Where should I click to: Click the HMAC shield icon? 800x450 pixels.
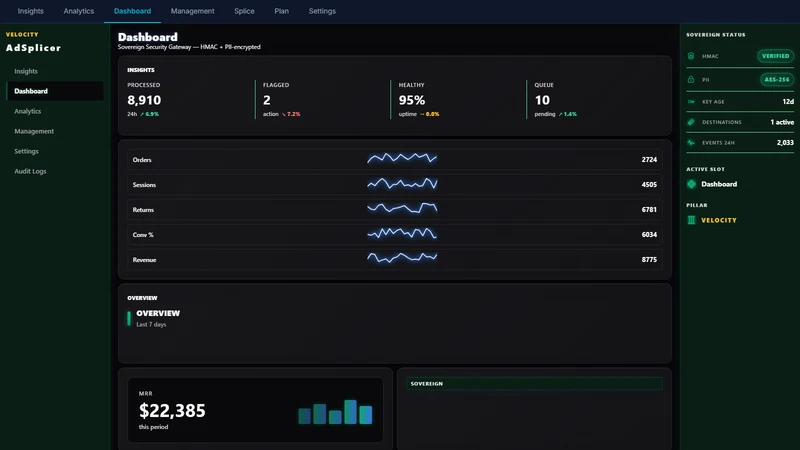pyautogui.click(x=691, y=56)
